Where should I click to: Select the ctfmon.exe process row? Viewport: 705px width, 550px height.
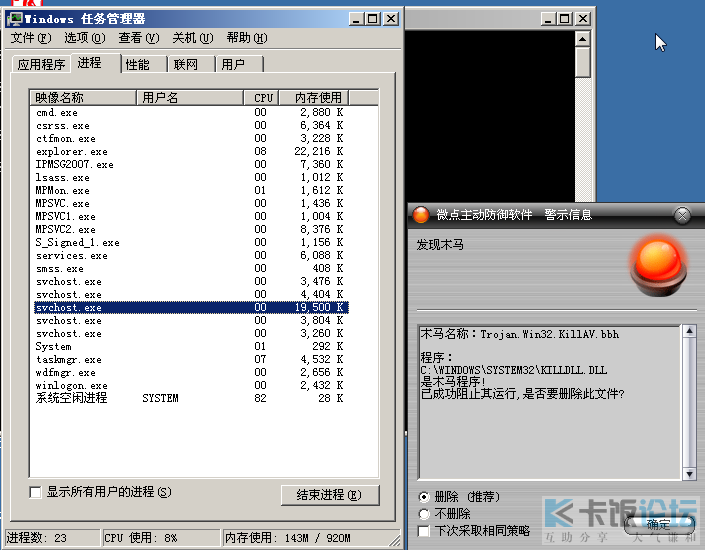click(191, 139)
